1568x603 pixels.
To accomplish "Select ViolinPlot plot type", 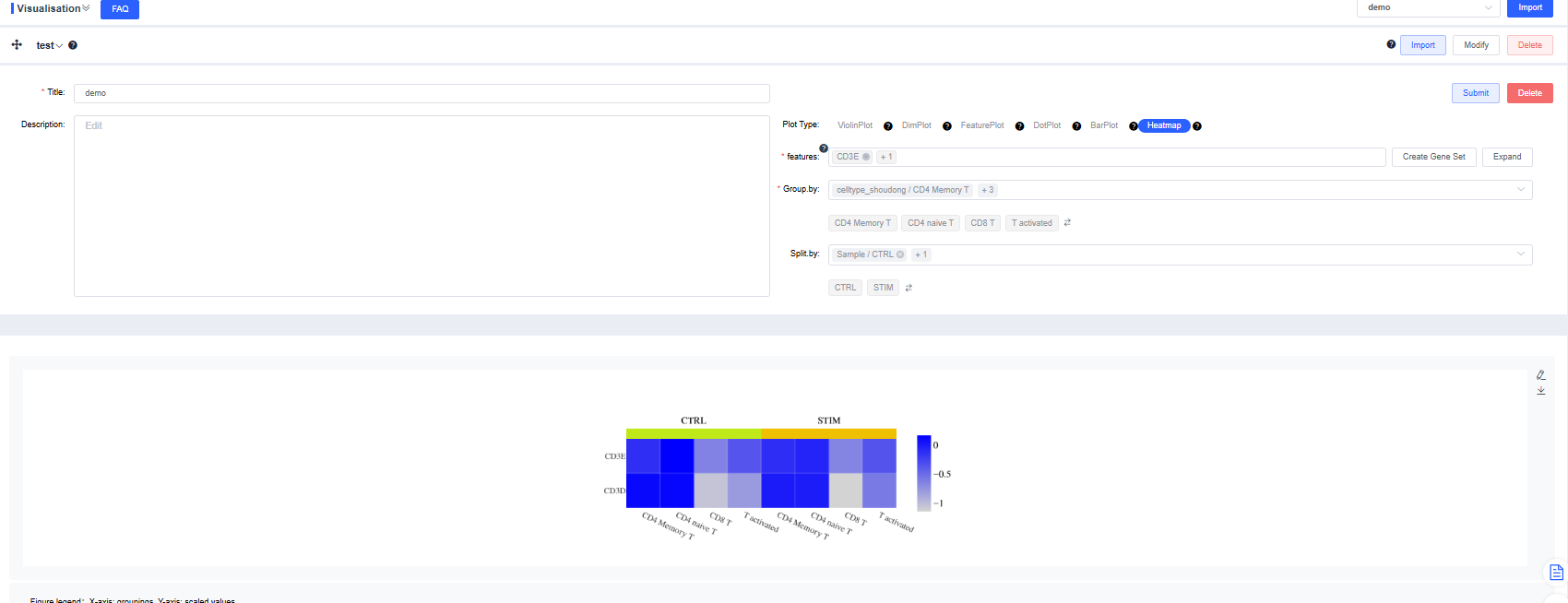I will 854,125.
